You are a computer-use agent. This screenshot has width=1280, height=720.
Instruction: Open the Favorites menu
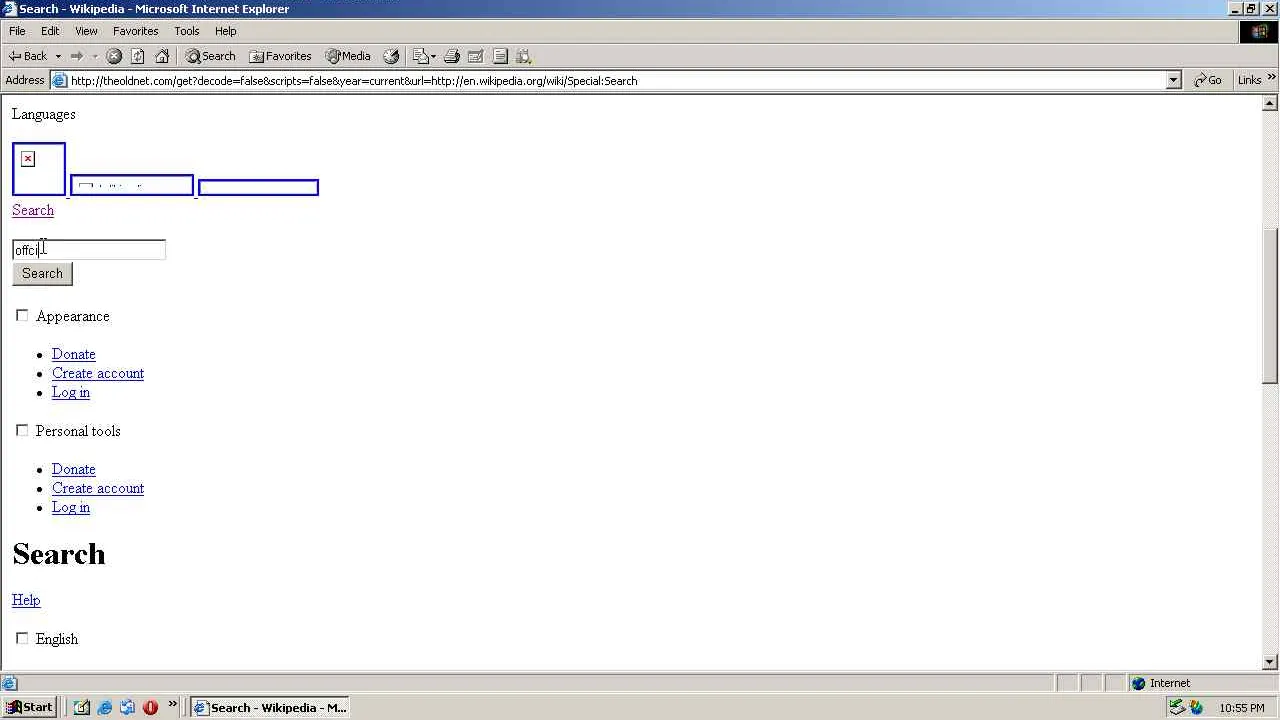tap(135, 31)
